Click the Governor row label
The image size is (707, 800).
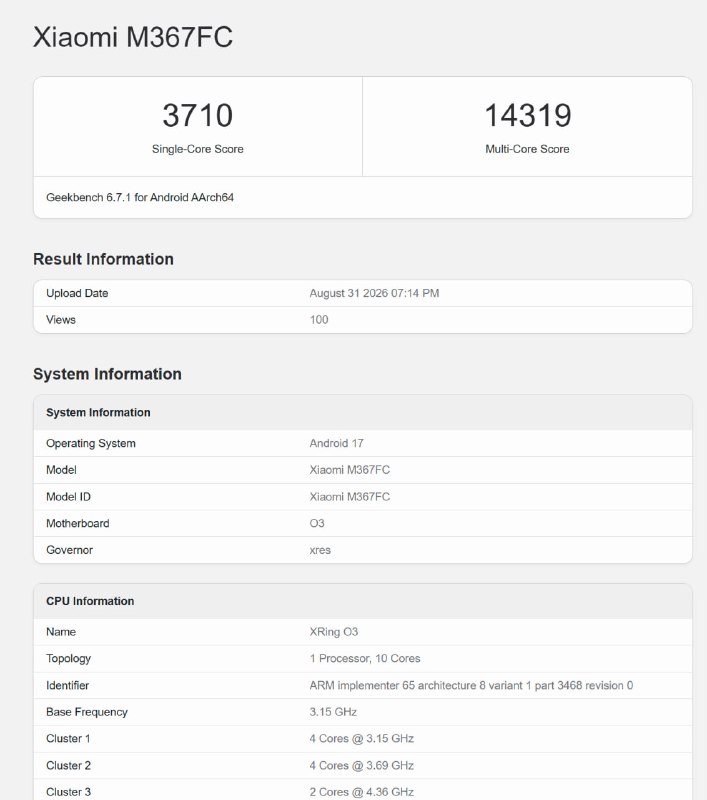(69, 550)
